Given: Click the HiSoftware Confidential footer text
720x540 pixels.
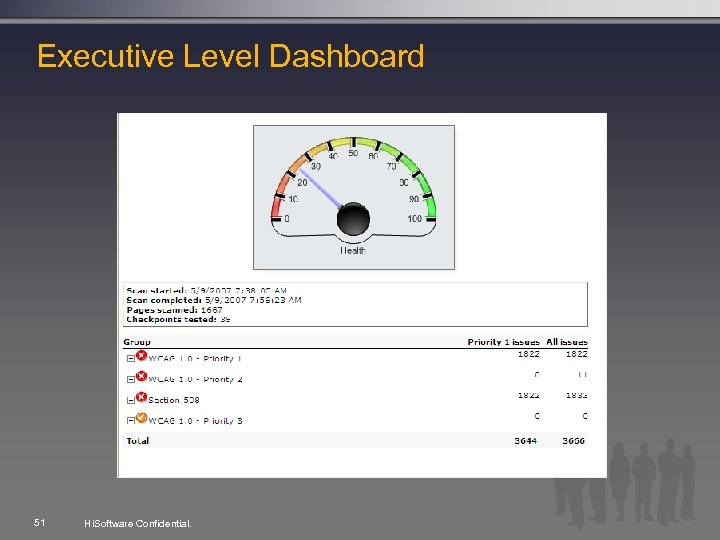Looking at the screenshot, I should tap(138, 523).
